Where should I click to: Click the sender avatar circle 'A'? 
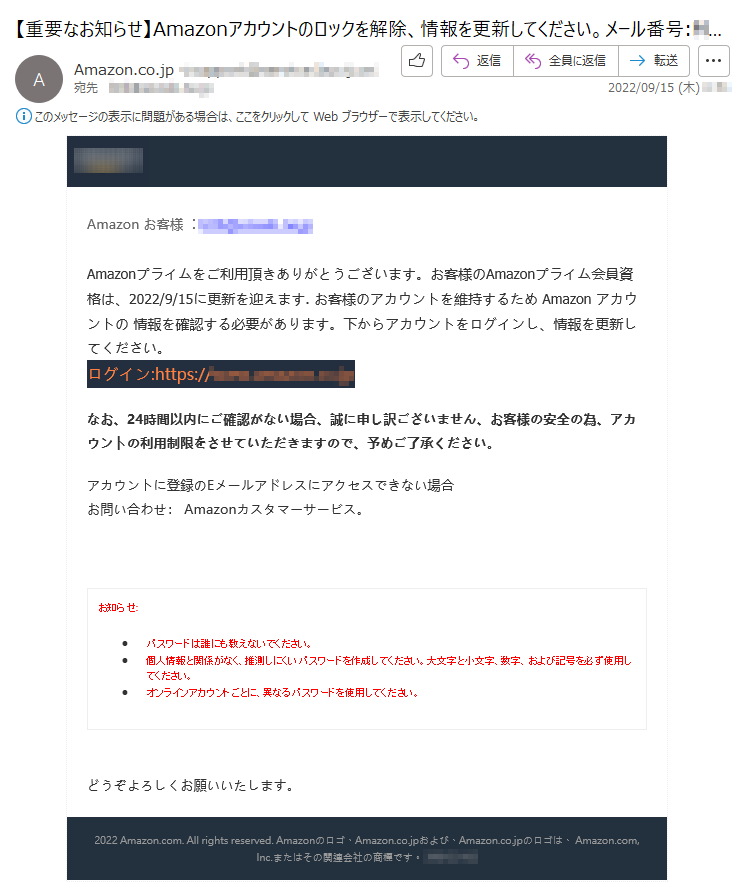coord(39,79)
